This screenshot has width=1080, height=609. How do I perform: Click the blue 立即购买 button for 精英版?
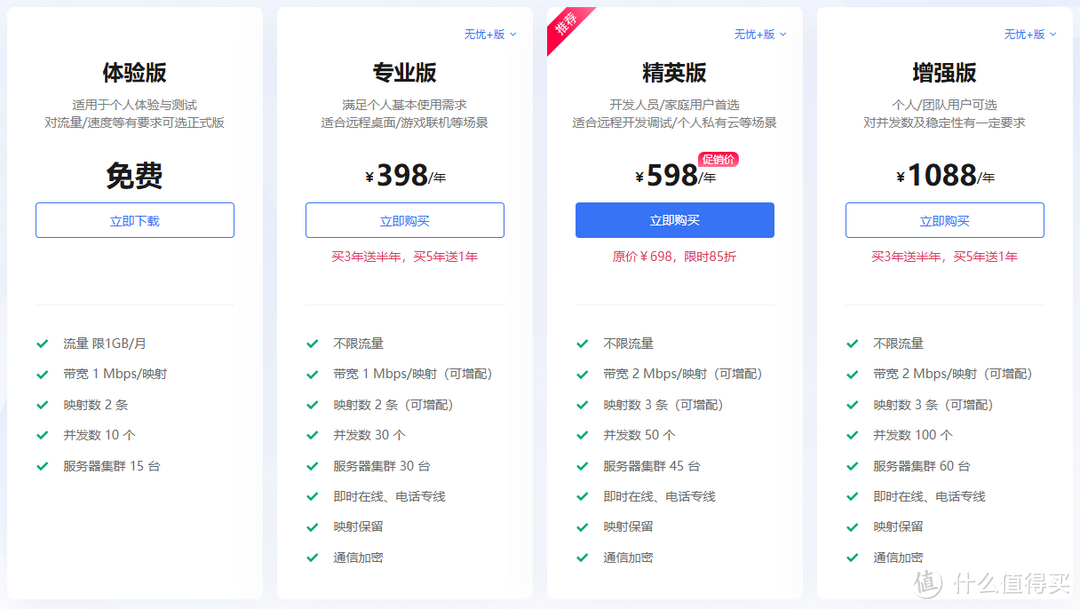pos(675,220)
